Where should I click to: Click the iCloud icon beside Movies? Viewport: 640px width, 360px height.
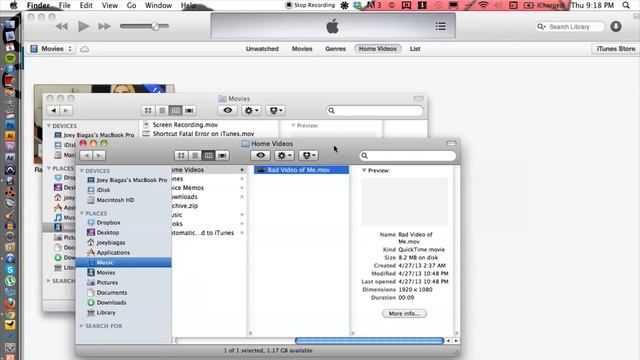point(84,49)
